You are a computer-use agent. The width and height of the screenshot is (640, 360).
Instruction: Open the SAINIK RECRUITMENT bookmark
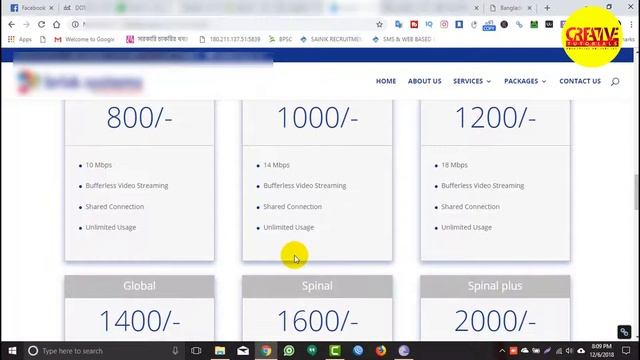tap(331, 39)
